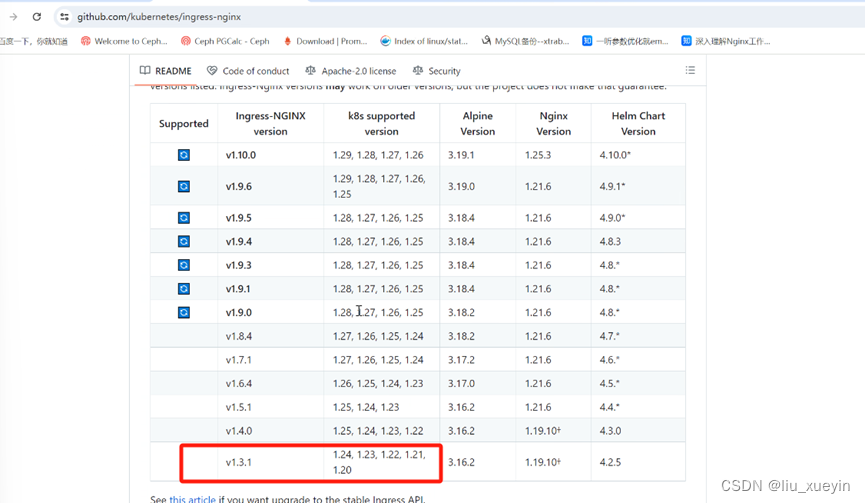Click the supported icon in v1.9.1 row
The image size is (865, 503).
[184, 289]
